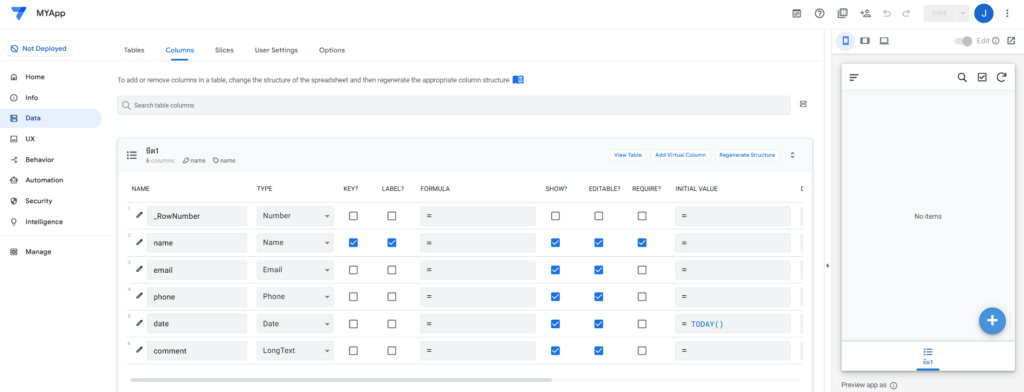Check the KEY? box for email row
This screenshot has width=1024, height=392.
click(353, 270)
